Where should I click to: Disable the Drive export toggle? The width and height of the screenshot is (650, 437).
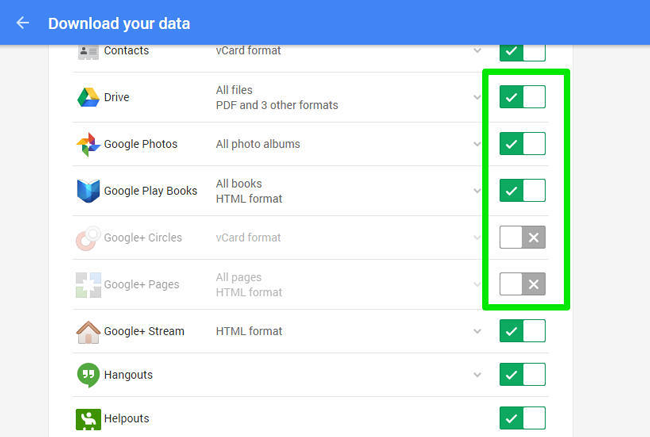(x=522, y=97)
